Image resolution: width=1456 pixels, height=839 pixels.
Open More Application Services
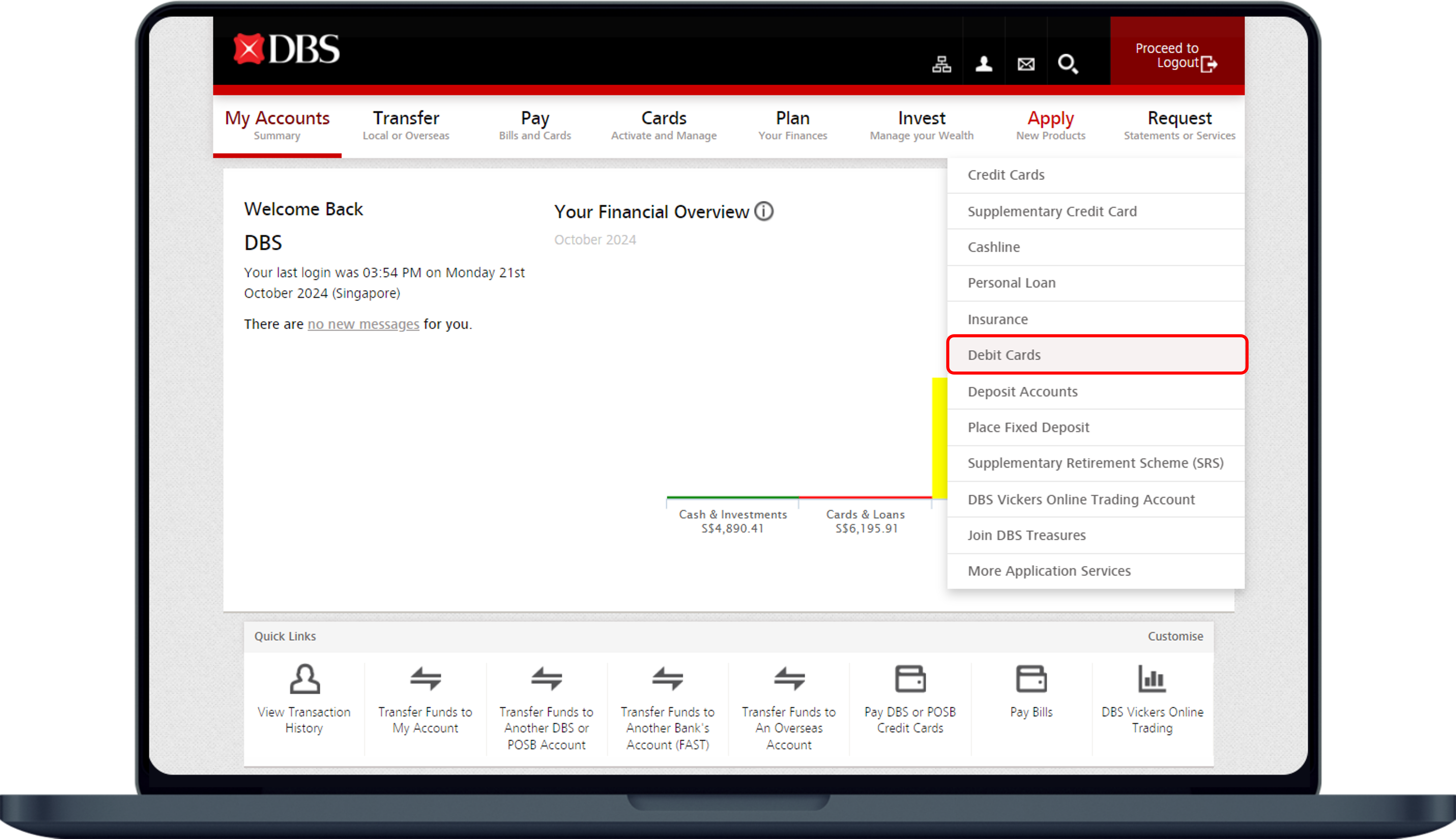coord(1095,571)
